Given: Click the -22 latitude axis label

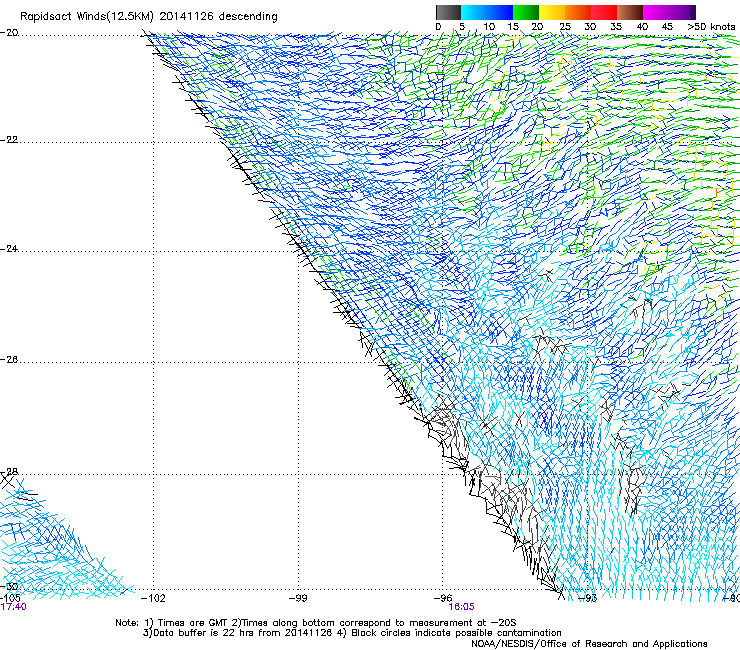Looking at the screenshot, I should click(9, 140).
